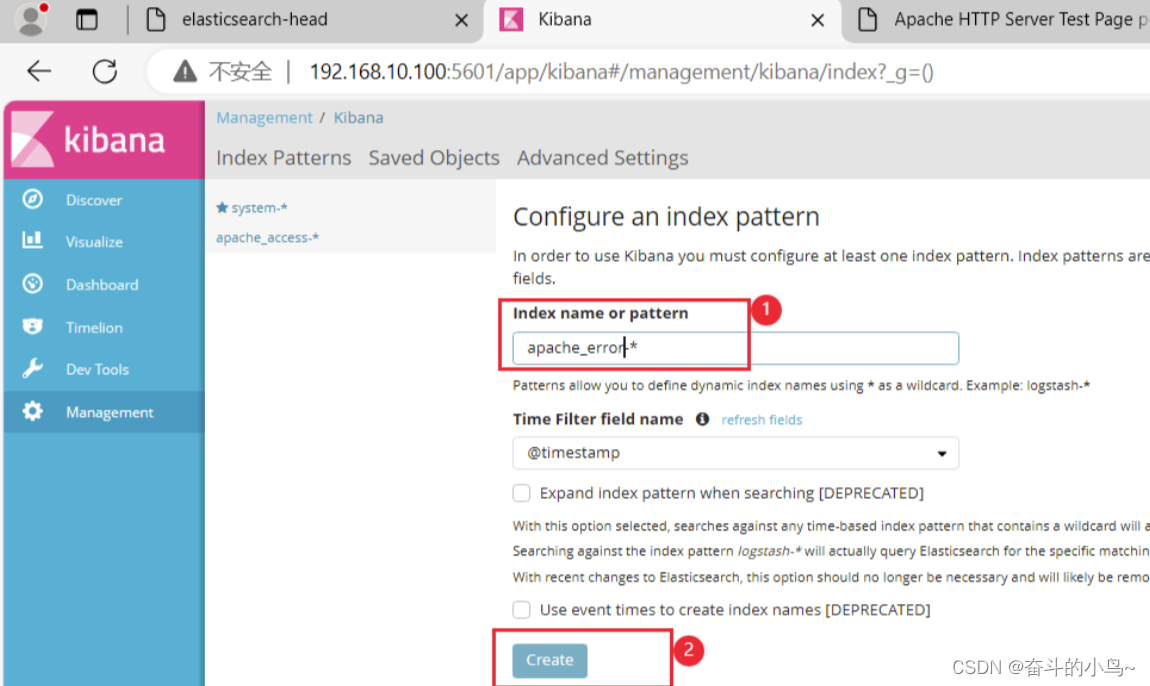Click the Visualize bar chart icon
Viewport: 1150px width, 686px height.
tap(32, 240)
